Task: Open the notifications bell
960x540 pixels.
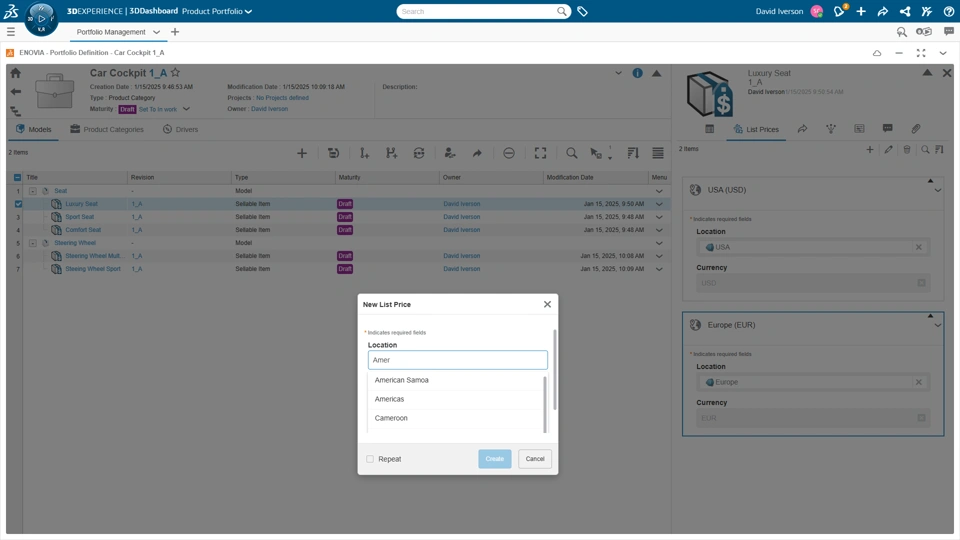Action: (x=839, y=11)
